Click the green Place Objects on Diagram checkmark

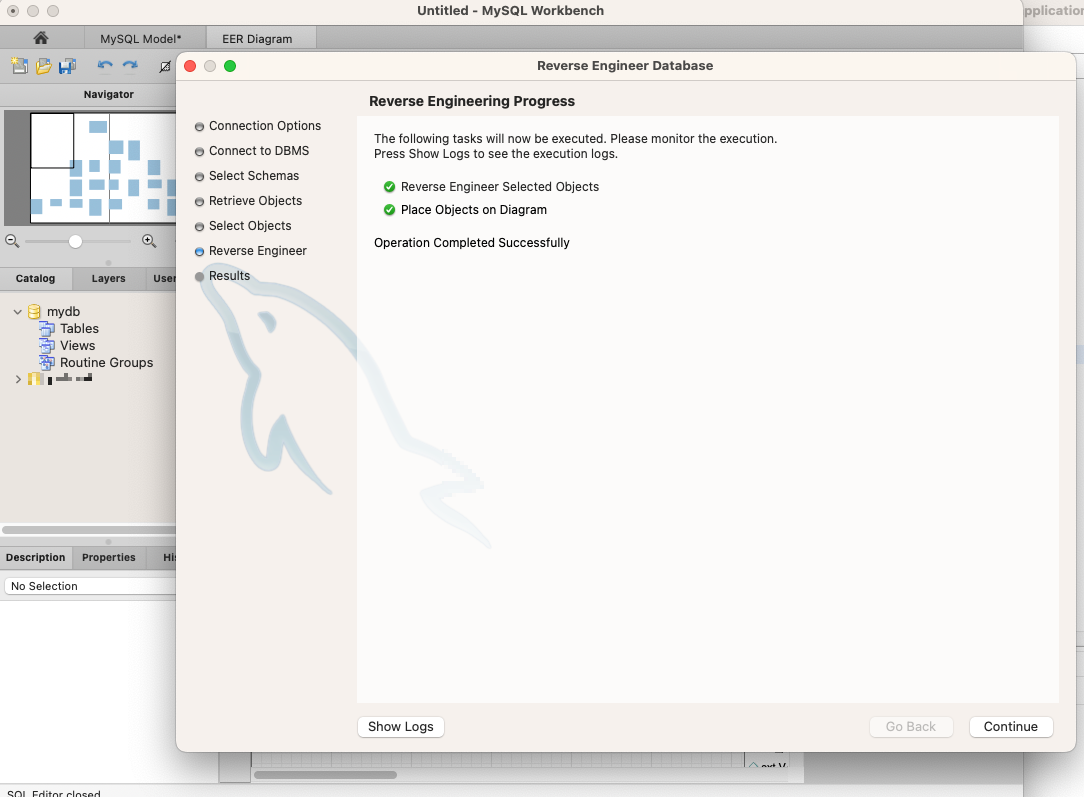389,209
